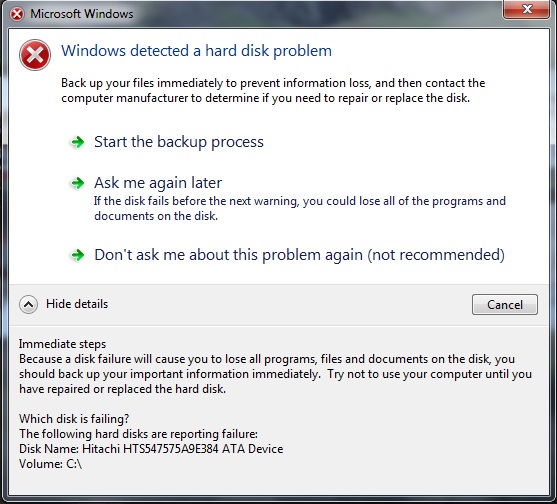Click green arrow beside Ask me again later
This screenshot has height=504, width=557.
77,183
